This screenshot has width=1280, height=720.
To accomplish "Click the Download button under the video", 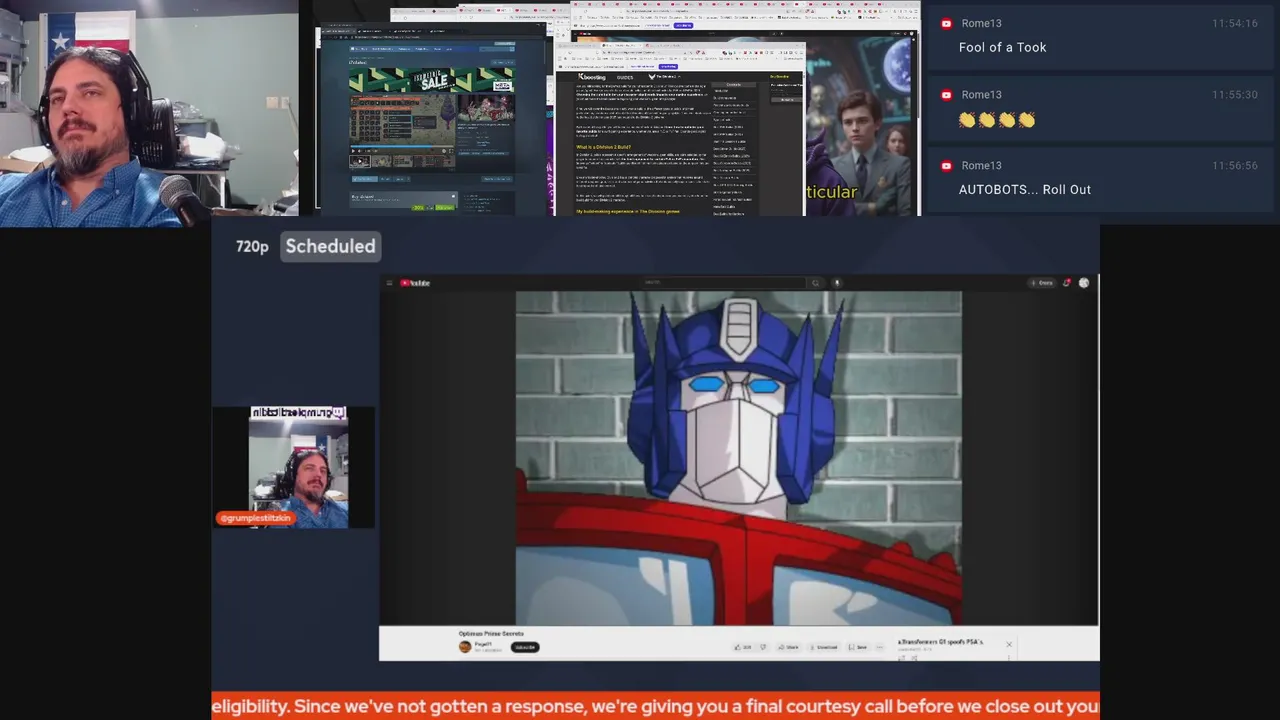I will pos(822,647).
